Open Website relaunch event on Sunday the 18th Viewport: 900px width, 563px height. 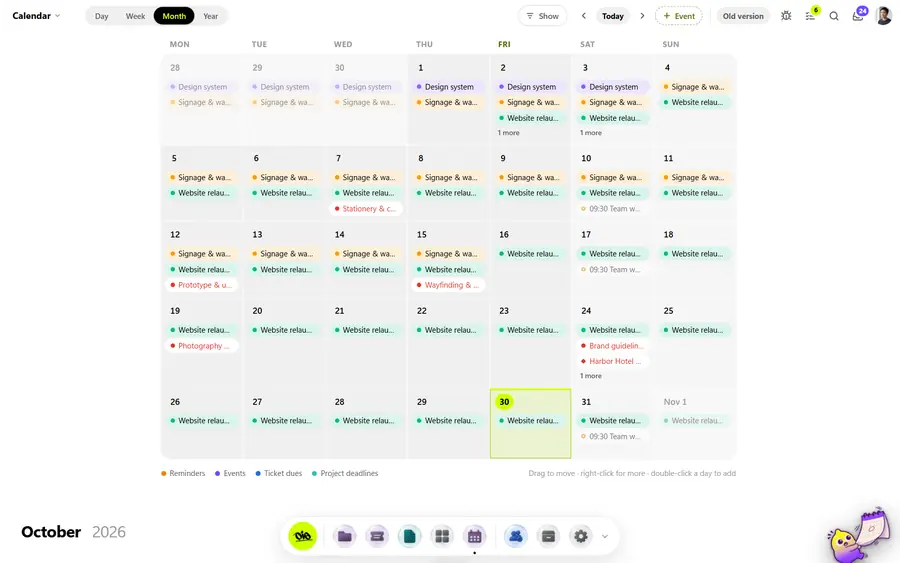pyautogui.click(x=695, y=254)
